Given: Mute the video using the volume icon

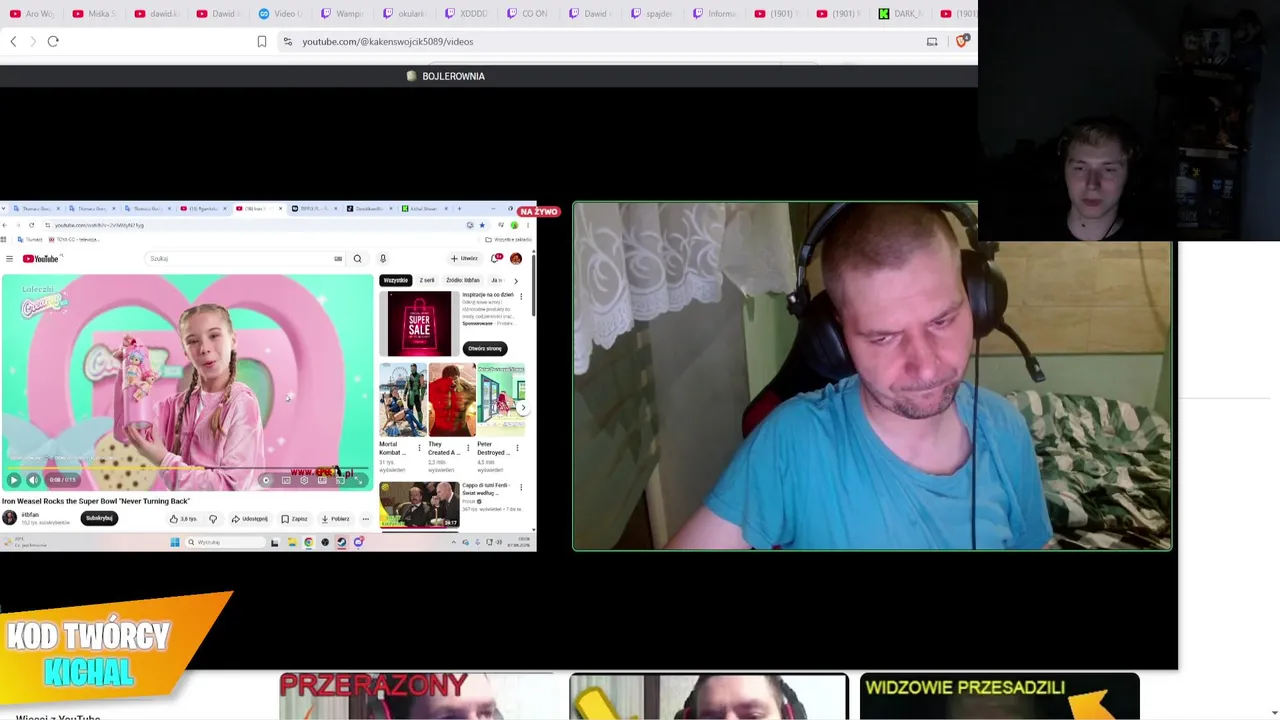Looking at the screenshot, I should pos(33,480).
